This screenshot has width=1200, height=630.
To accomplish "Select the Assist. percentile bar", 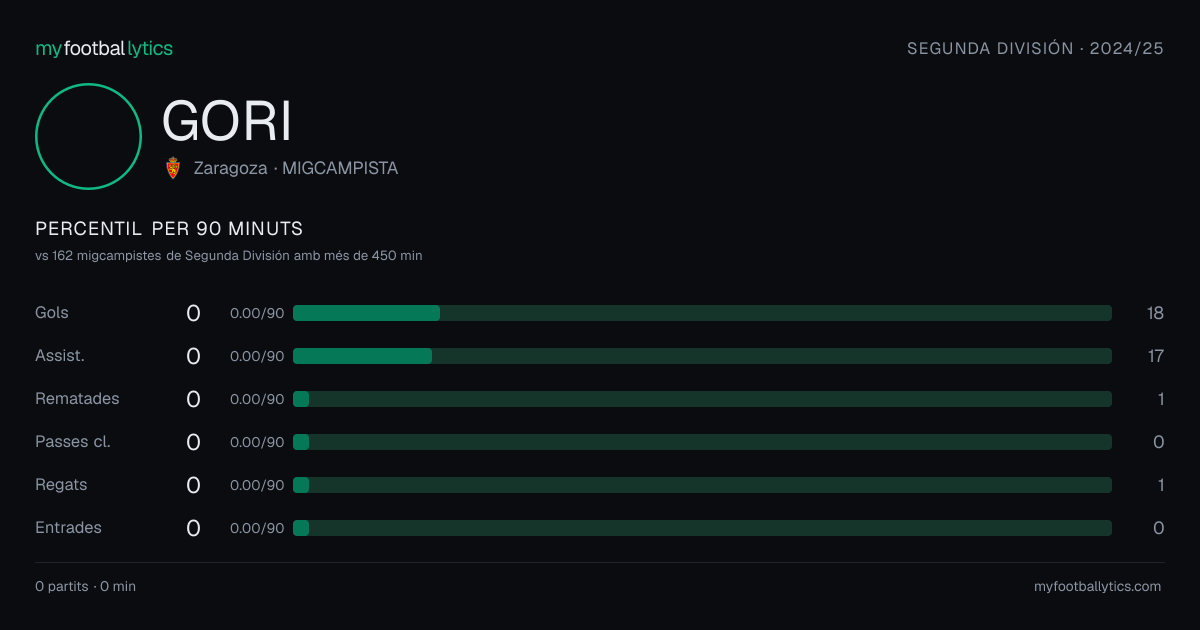I will coord(702,356).
